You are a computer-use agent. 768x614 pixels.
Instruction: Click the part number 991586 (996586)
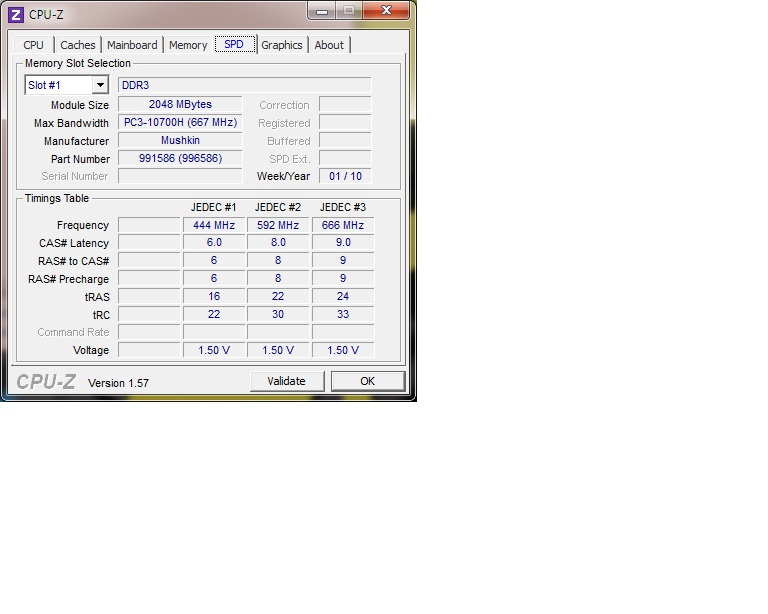click(180, 159)
